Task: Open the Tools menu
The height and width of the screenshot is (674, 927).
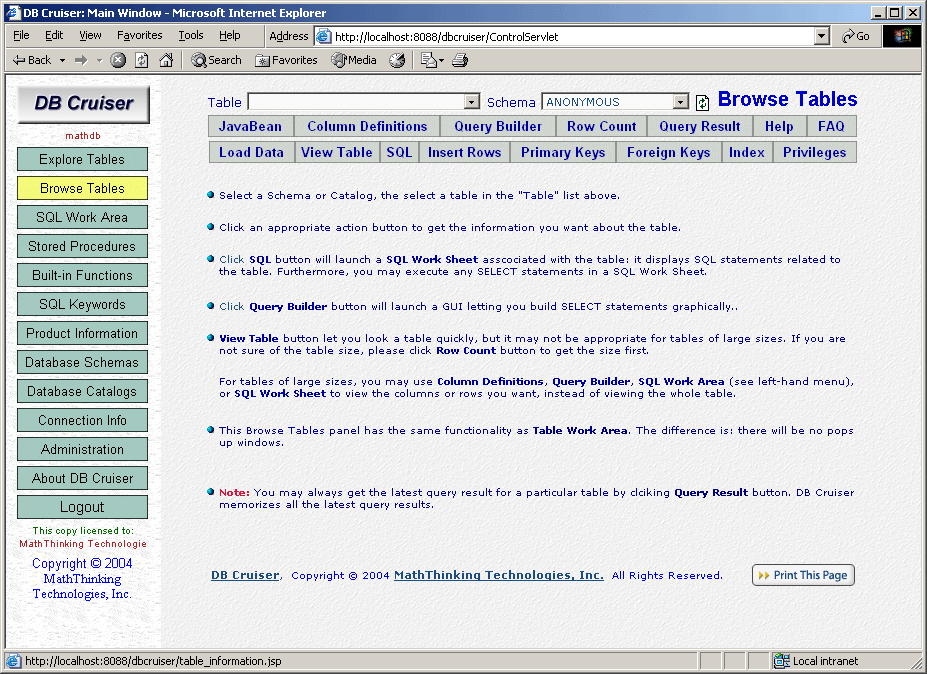Action: tap(191, 35)
